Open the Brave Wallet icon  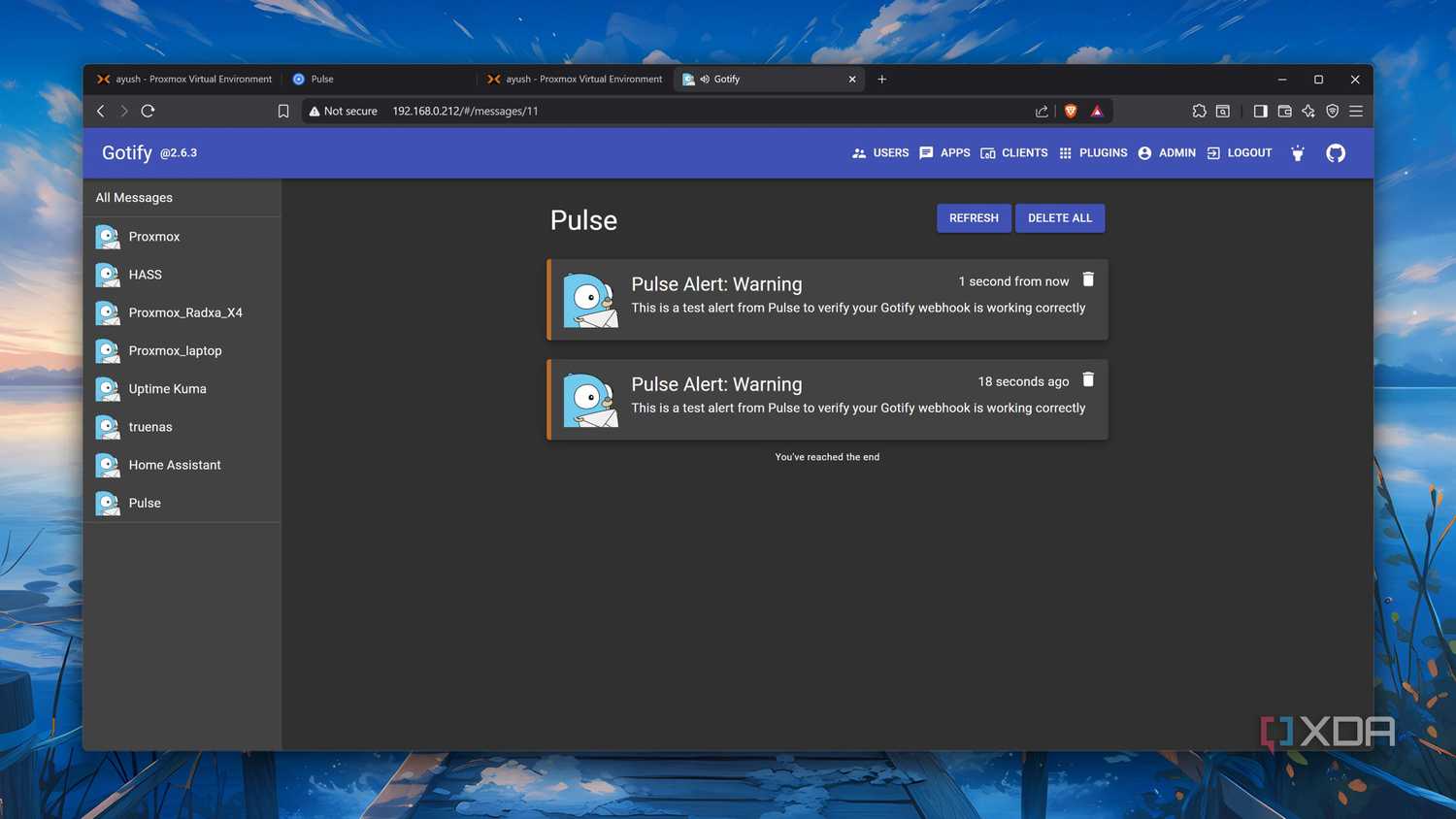tap(1284, 112)
